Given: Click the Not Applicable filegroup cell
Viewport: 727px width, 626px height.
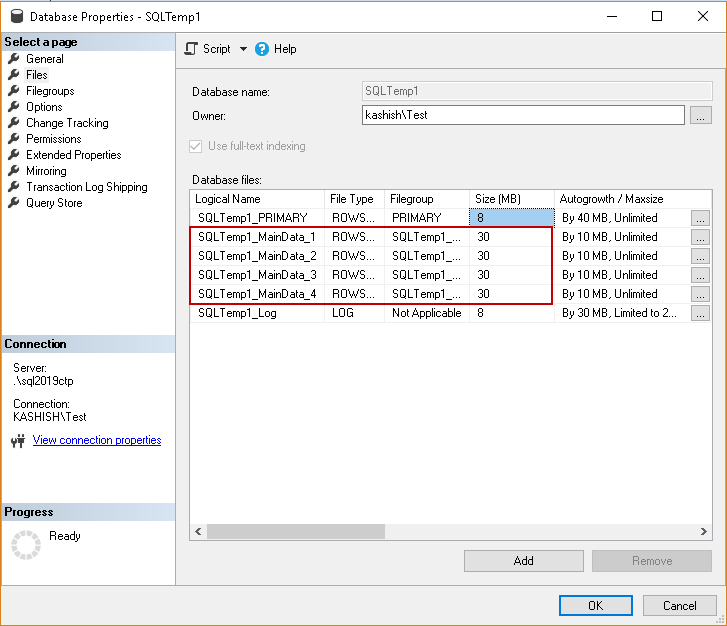Looking at the screenshot, I should (x=427, y=313).
